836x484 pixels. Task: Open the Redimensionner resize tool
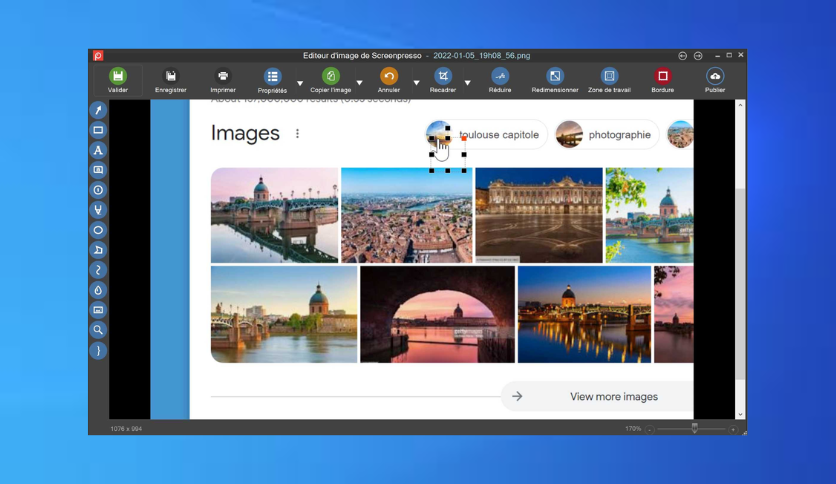point(554,76)
